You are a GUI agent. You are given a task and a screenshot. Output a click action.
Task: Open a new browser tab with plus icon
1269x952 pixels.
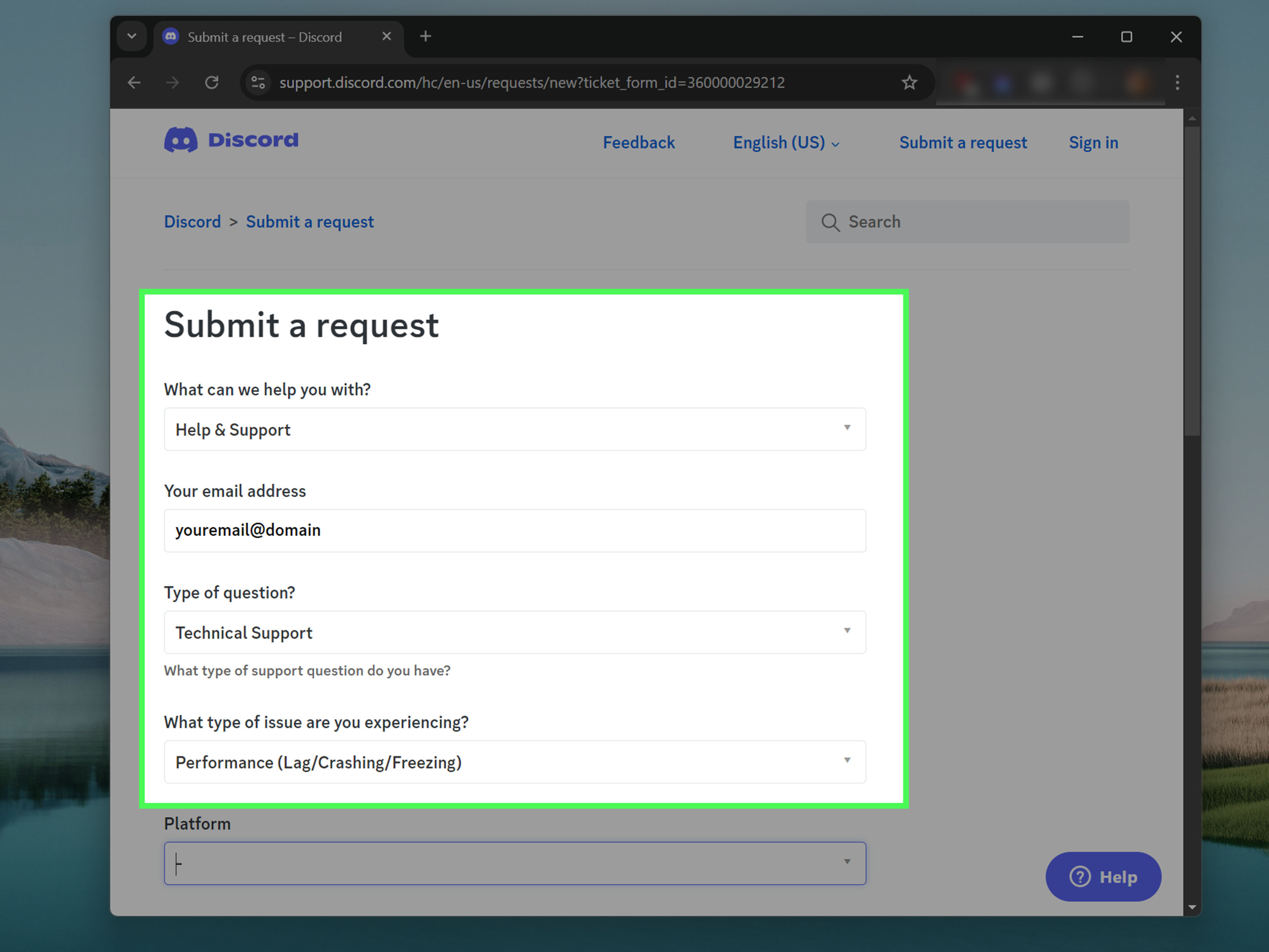pos(425,37)
